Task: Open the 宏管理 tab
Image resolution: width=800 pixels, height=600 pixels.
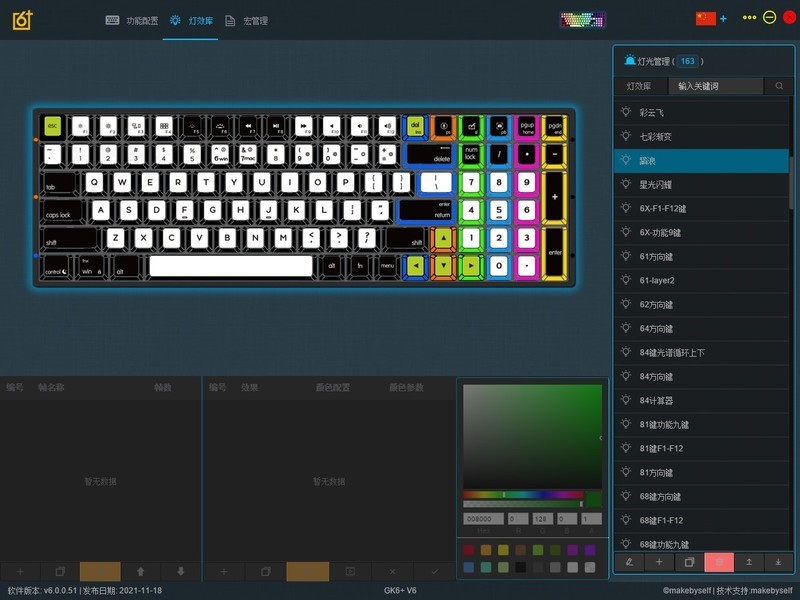Action: [x=246, y=20]
